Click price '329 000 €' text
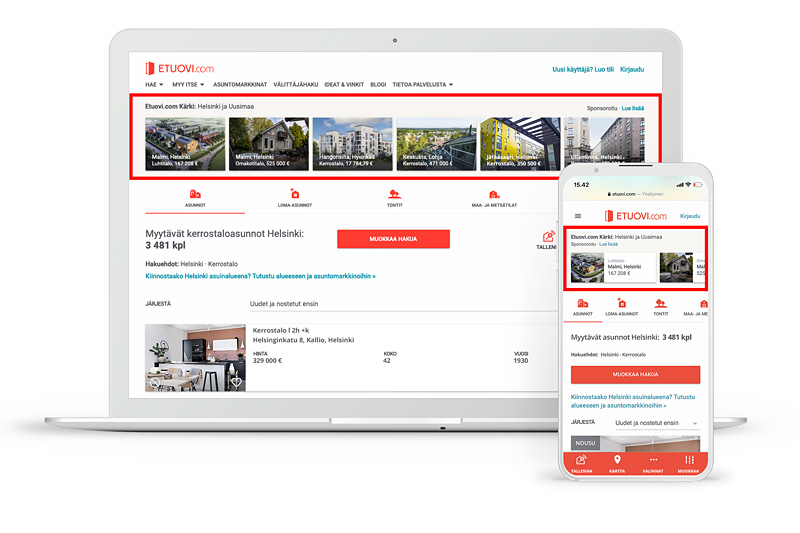The image size is (800, 533). 267,361
